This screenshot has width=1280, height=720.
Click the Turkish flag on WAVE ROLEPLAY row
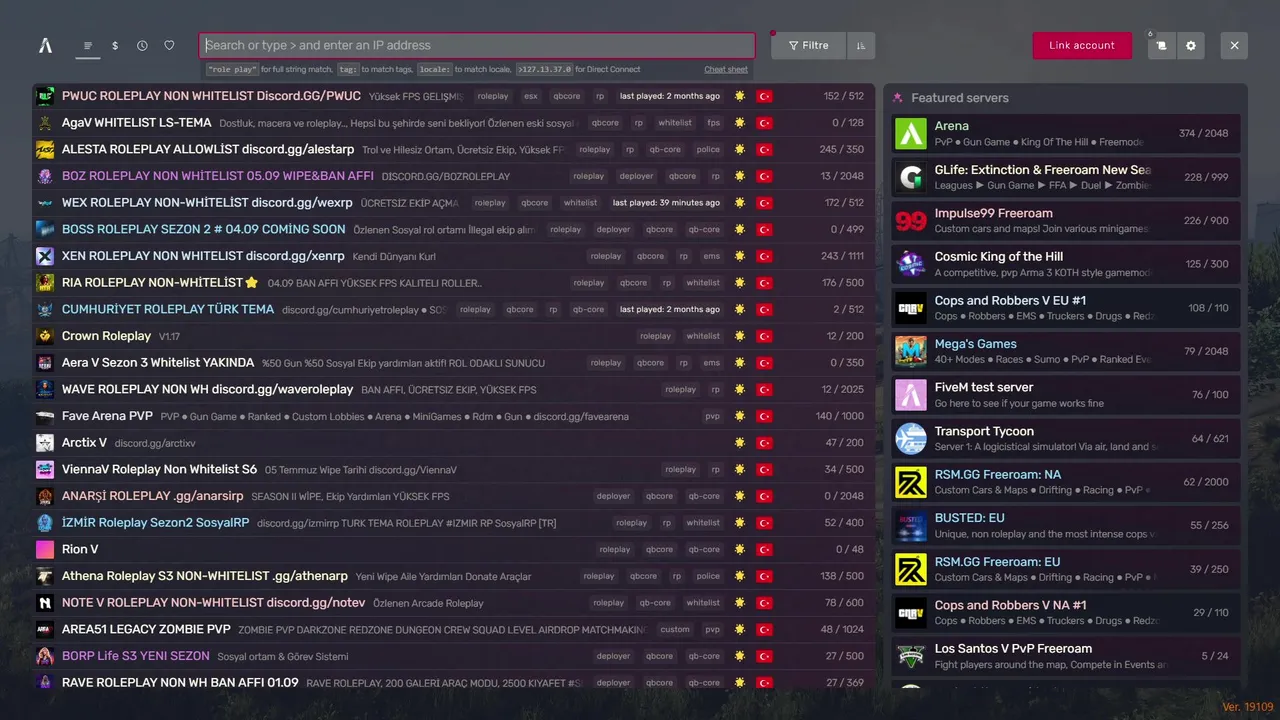click(765, 389)
